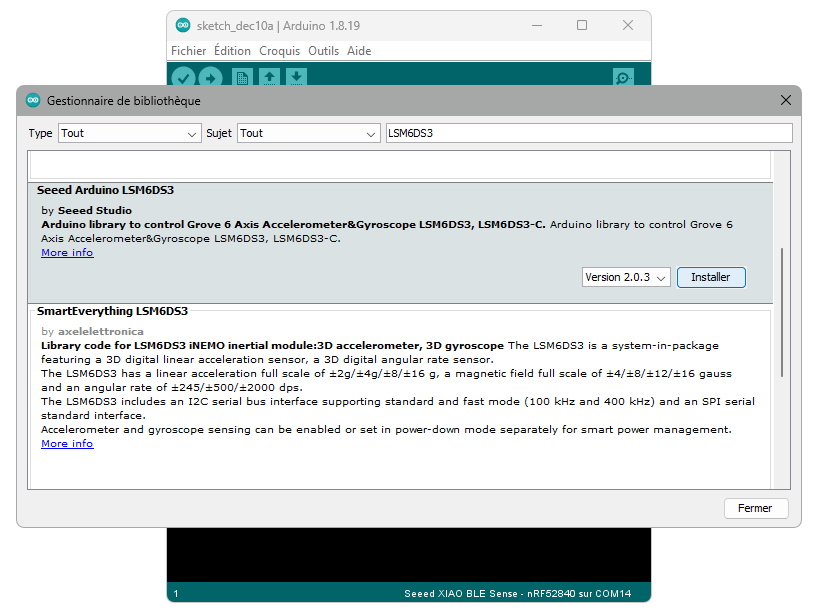Click the Upload arrow icon

(210, 77)
